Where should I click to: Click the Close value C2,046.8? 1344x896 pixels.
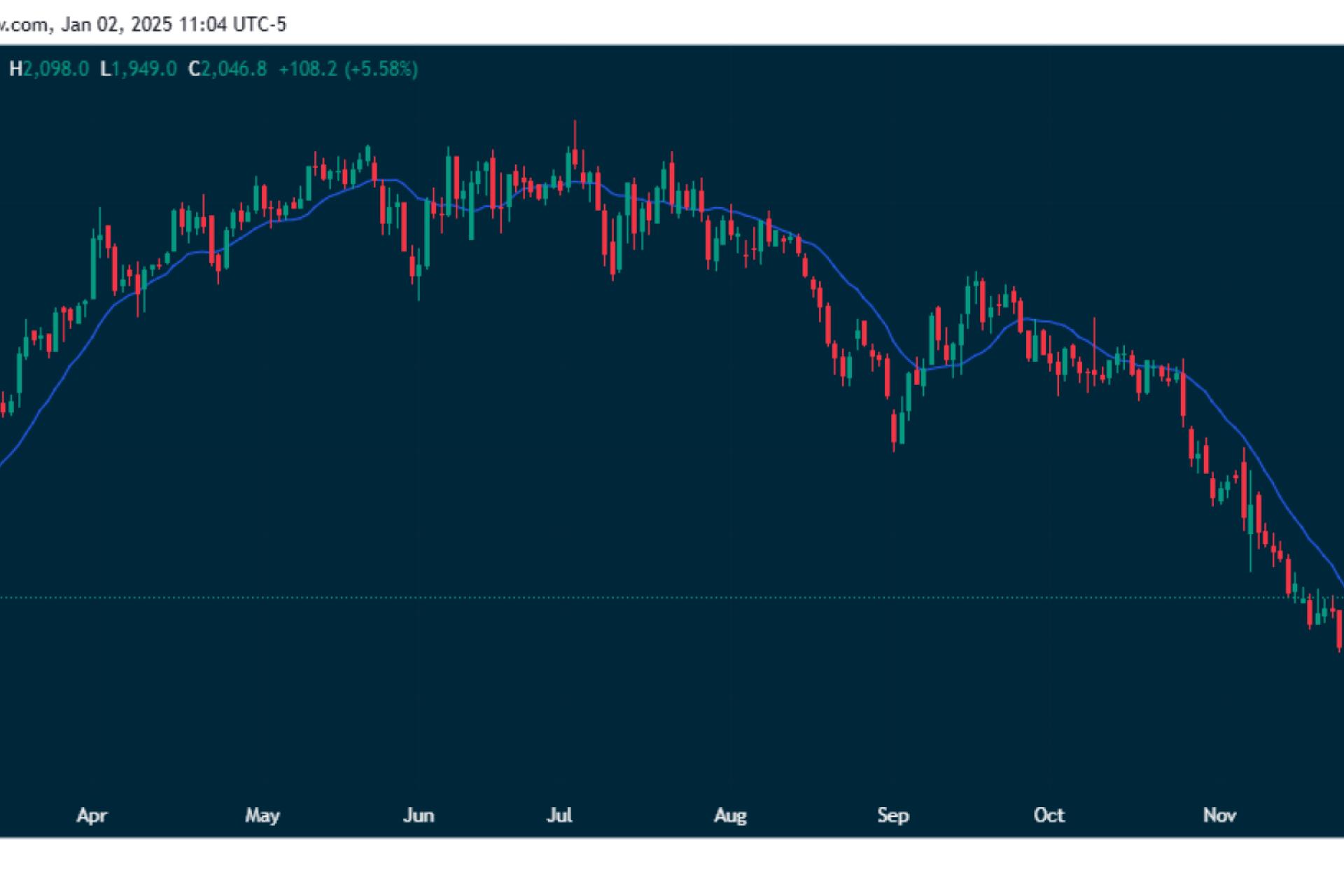(227, 69)
